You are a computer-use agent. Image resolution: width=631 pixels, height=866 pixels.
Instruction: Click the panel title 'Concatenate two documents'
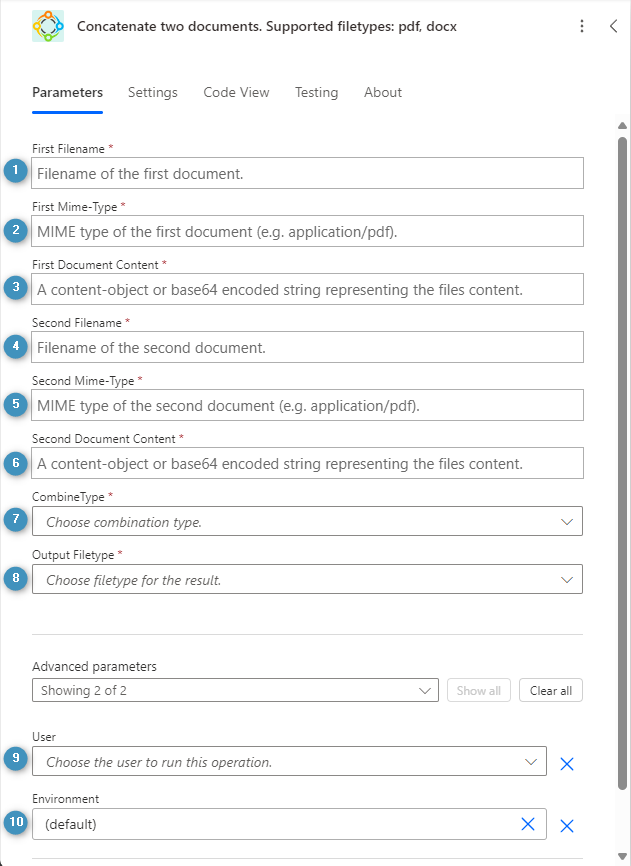point(267,27)
